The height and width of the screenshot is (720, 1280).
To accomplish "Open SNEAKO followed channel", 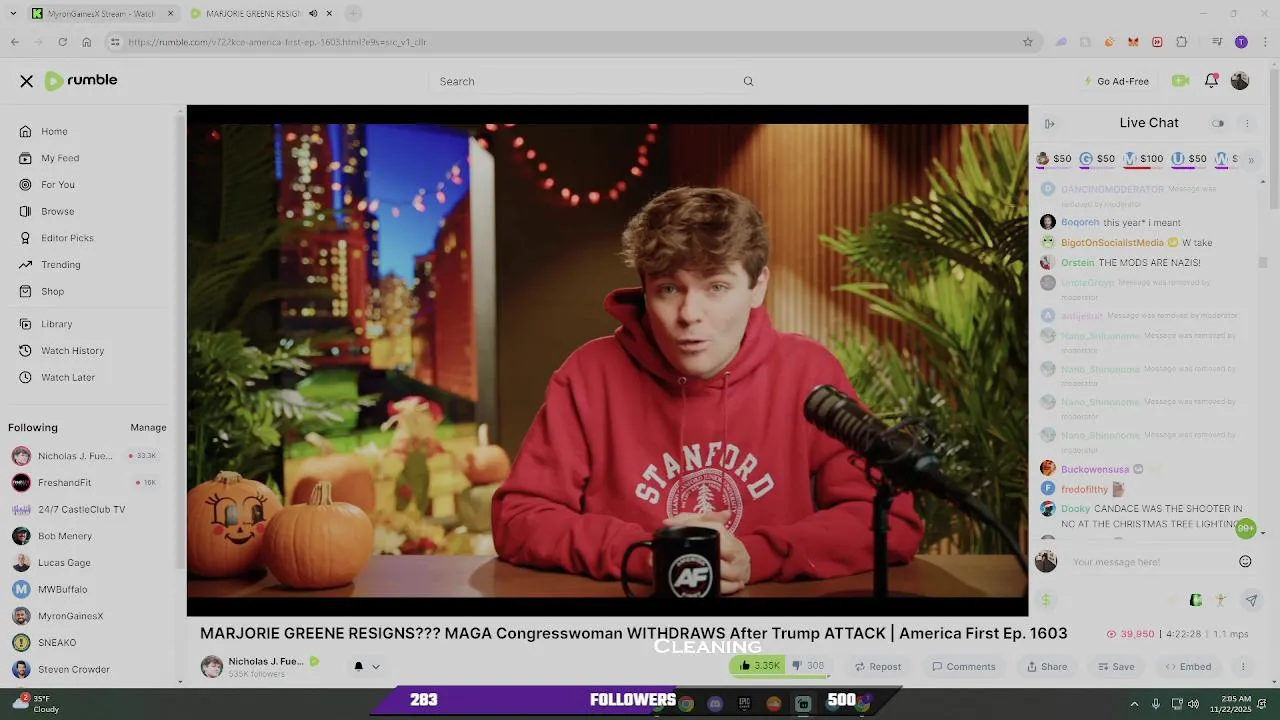I will coord(45,643).
